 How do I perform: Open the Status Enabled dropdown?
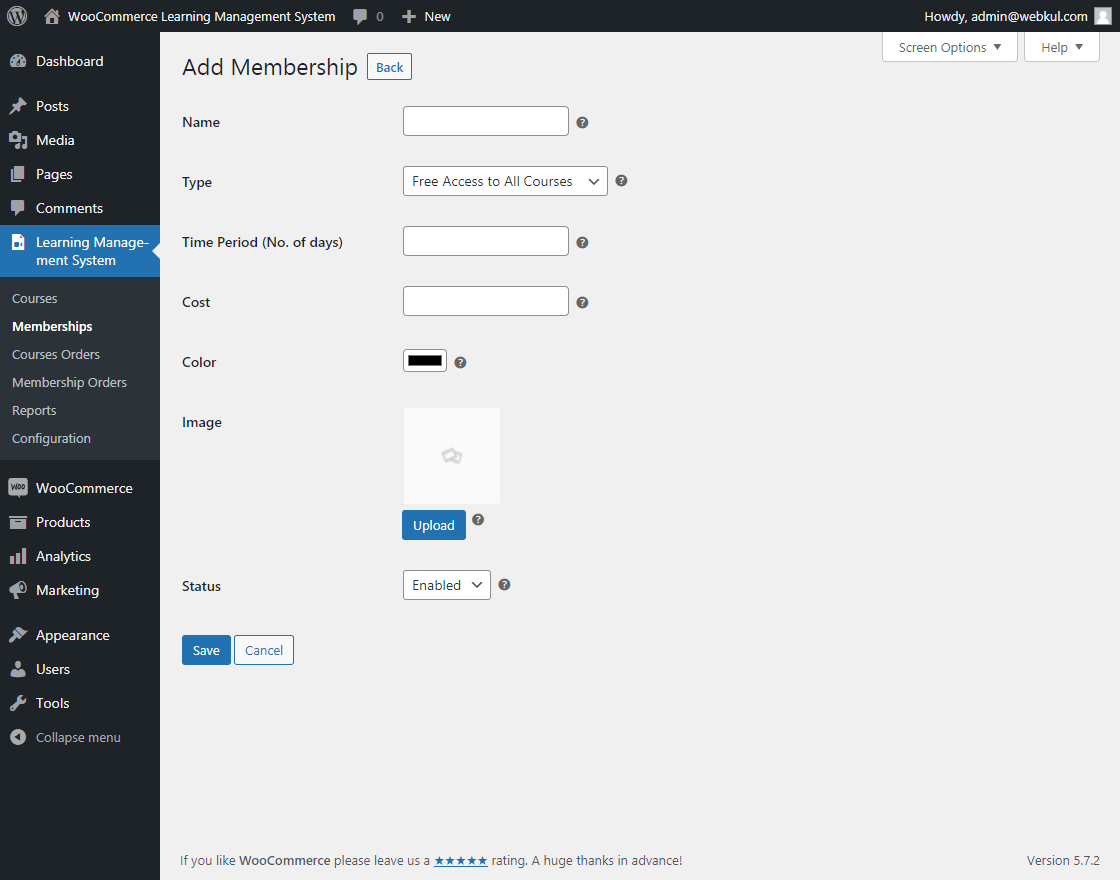coord(446,585)
